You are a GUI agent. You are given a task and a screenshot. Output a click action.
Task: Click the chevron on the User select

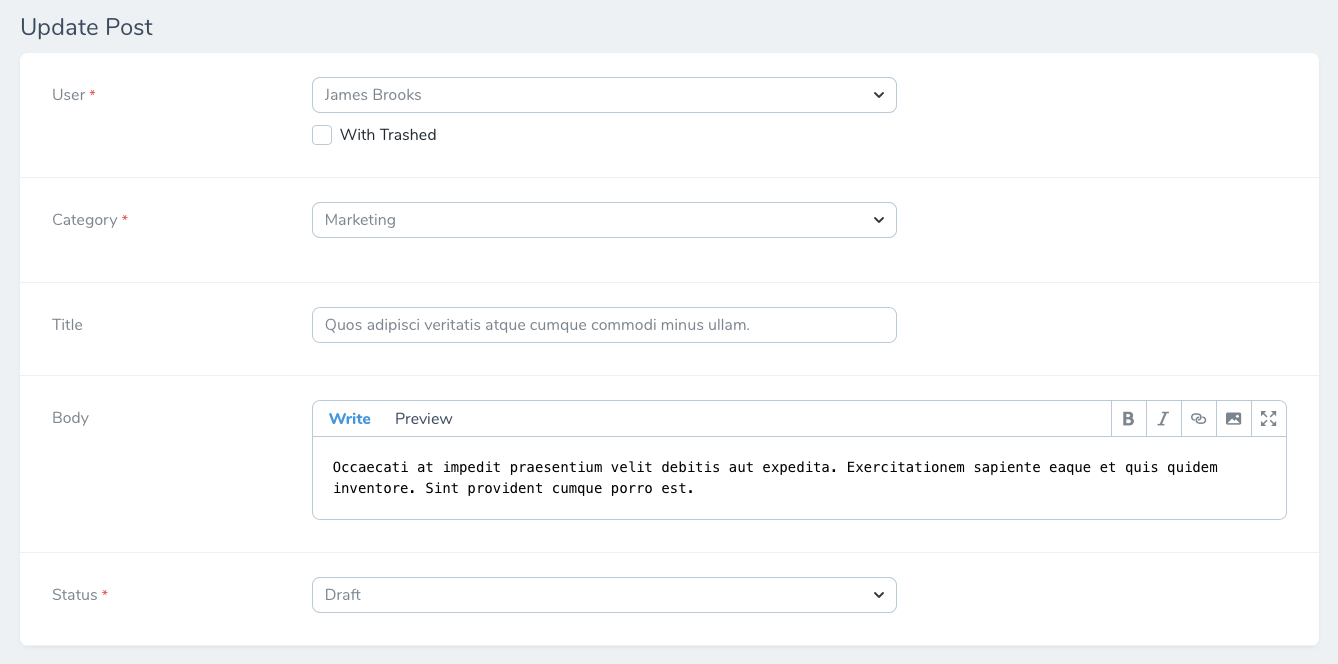coord(879,94)
